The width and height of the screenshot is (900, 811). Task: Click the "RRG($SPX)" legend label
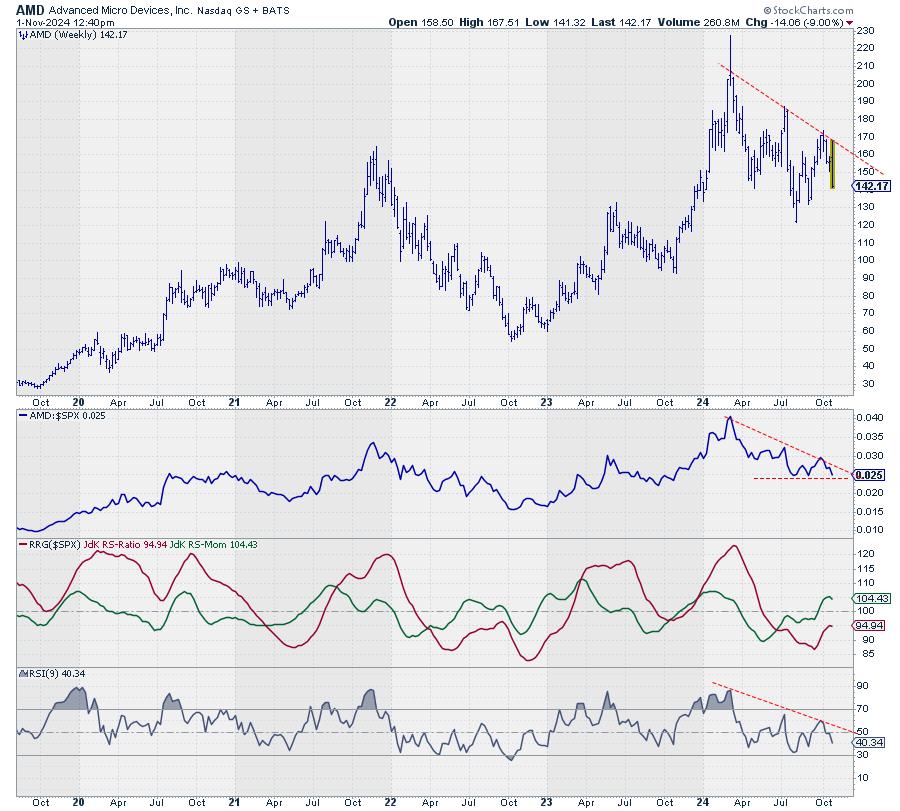coord(55,544)
